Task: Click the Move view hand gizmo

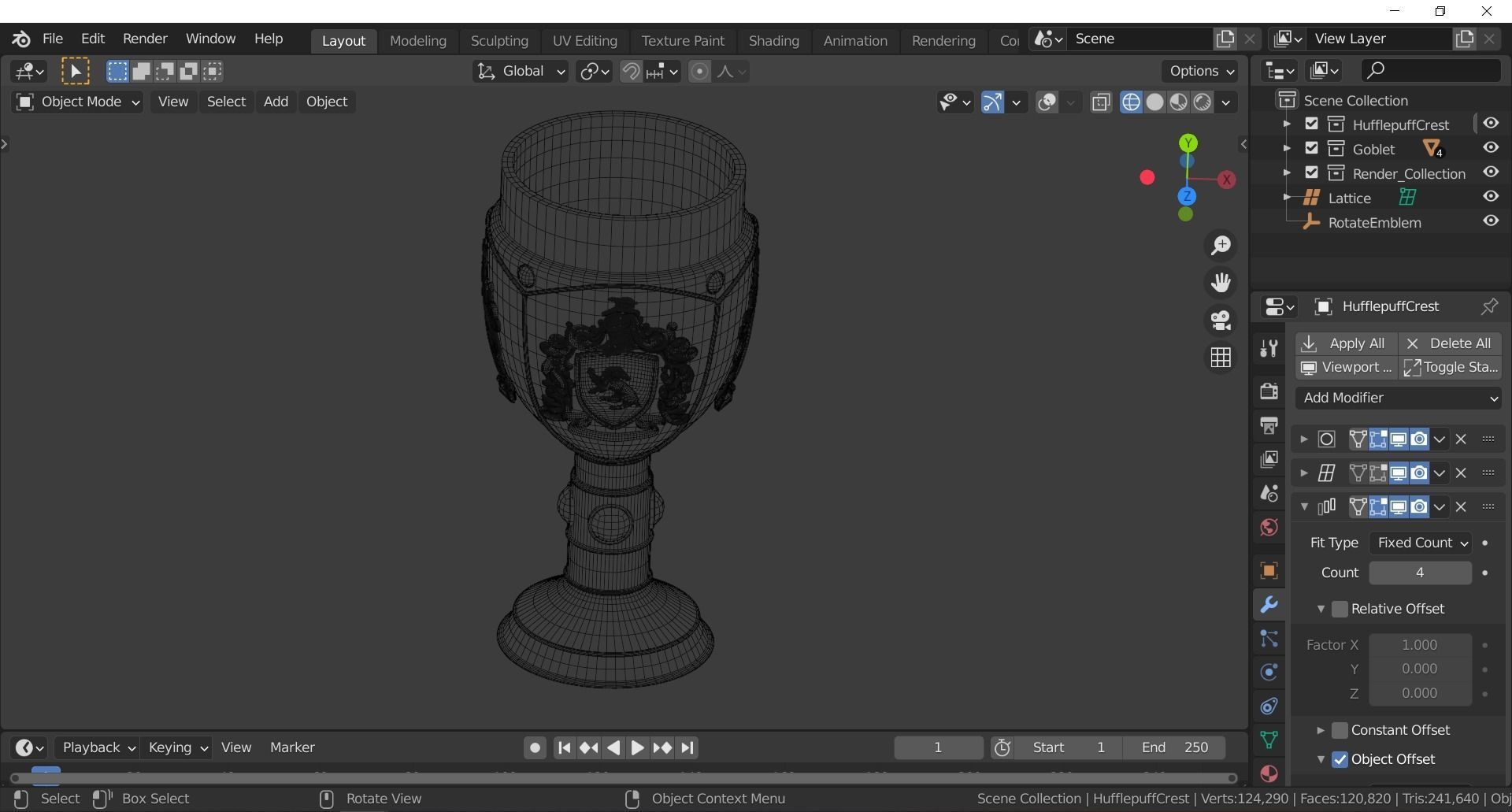Action: click(1221, 283)
